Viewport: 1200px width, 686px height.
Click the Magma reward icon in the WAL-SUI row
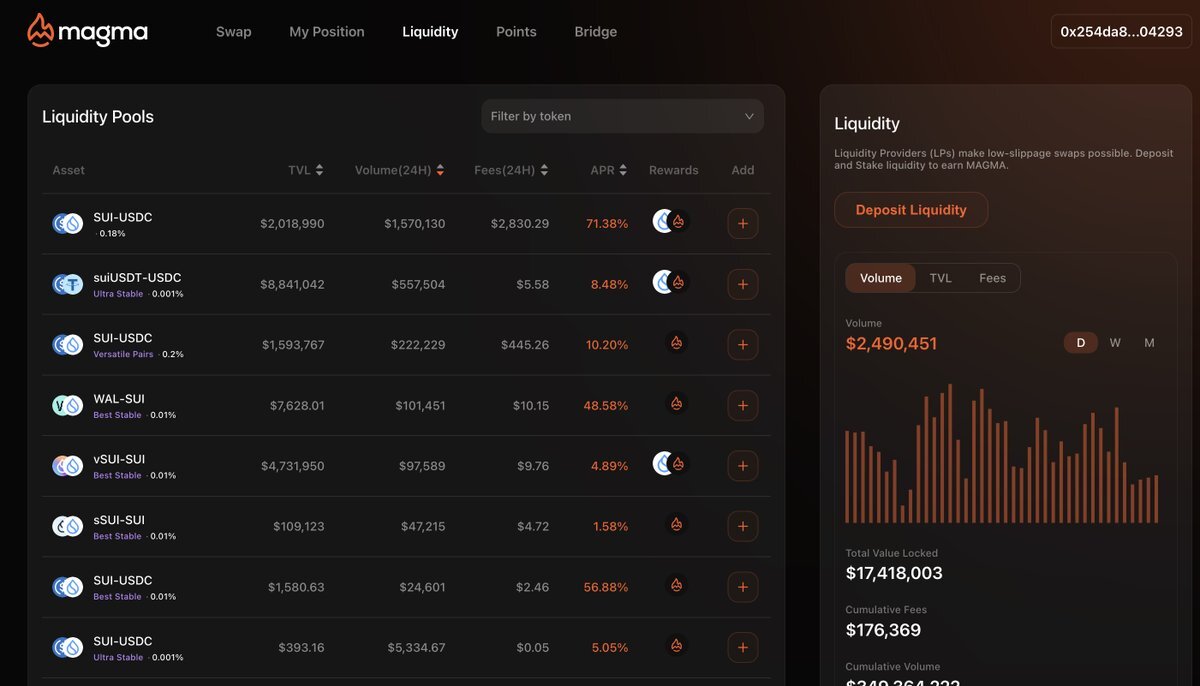click(677, 404)
